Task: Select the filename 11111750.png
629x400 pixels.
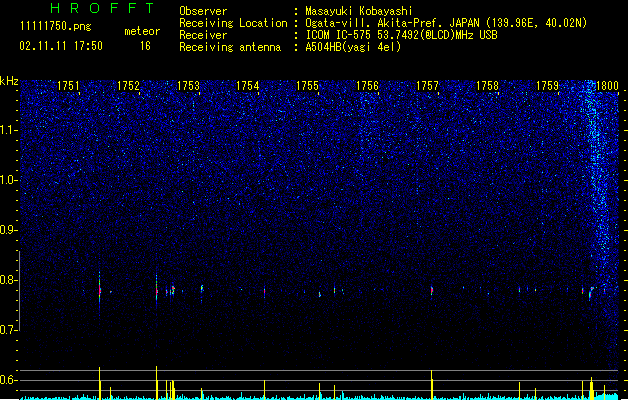Action: 56,26
